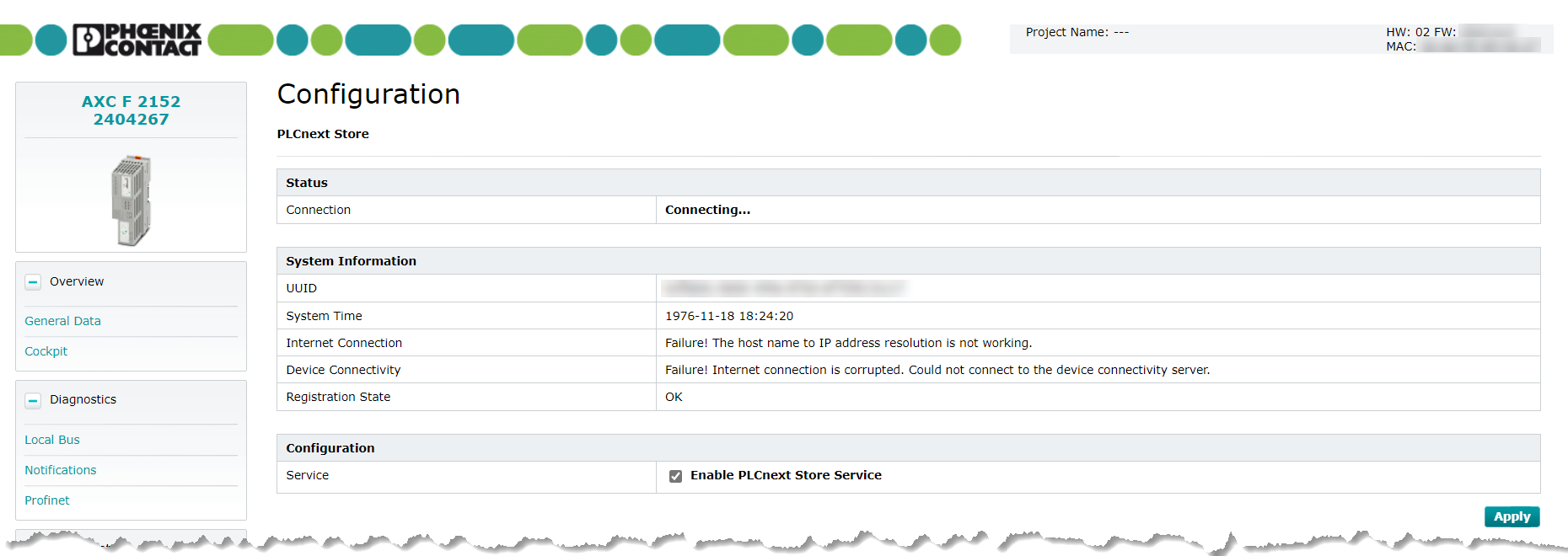The width and height of the screenshot is (1568, 556).
Task: Open the Notifications page
Action: (x=61, y=470)
